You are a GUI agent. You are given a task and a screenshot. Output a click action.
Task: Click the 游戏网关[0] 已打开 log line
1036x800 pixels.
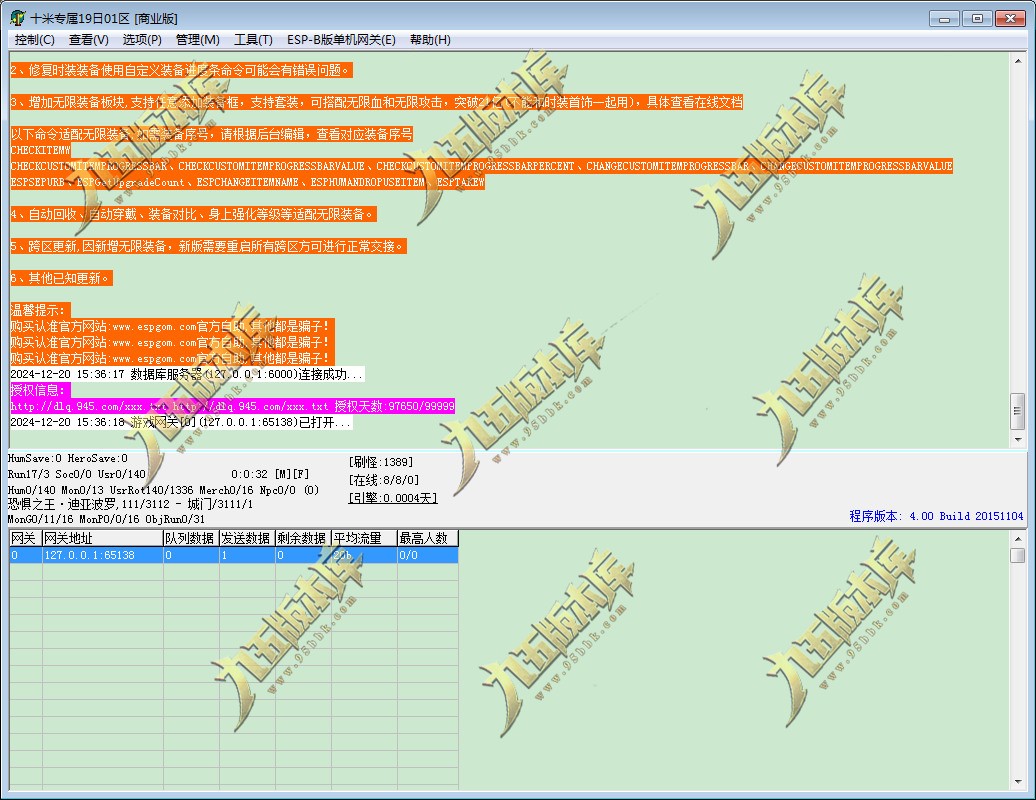point(181,421)
